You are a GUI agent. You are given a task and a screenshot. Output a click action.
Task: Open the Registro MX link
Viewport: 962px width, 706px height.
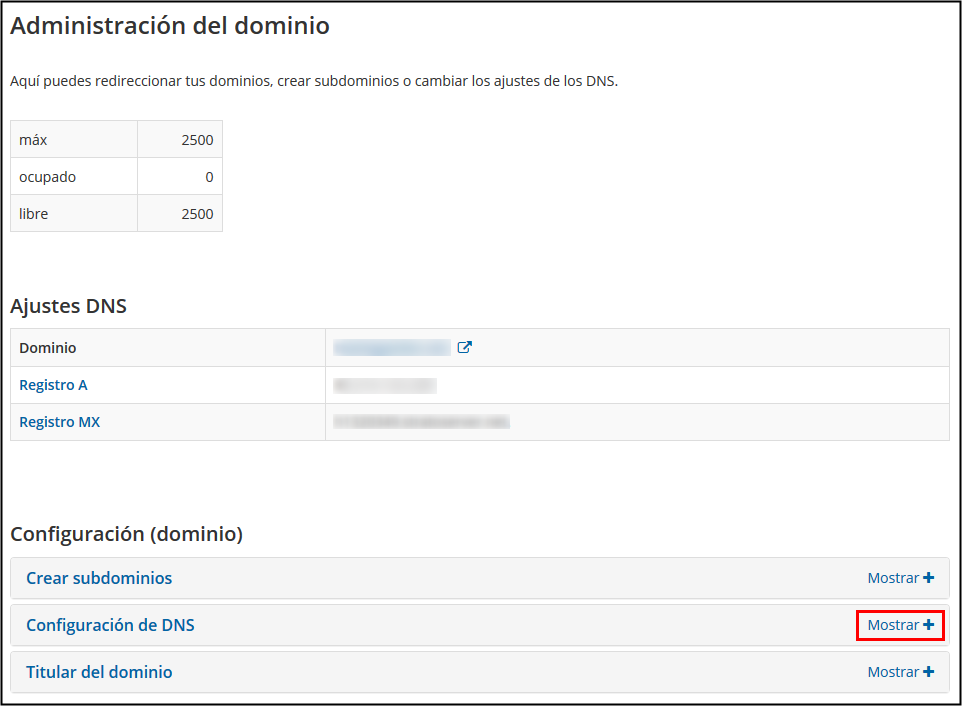[x=59, y=422]
